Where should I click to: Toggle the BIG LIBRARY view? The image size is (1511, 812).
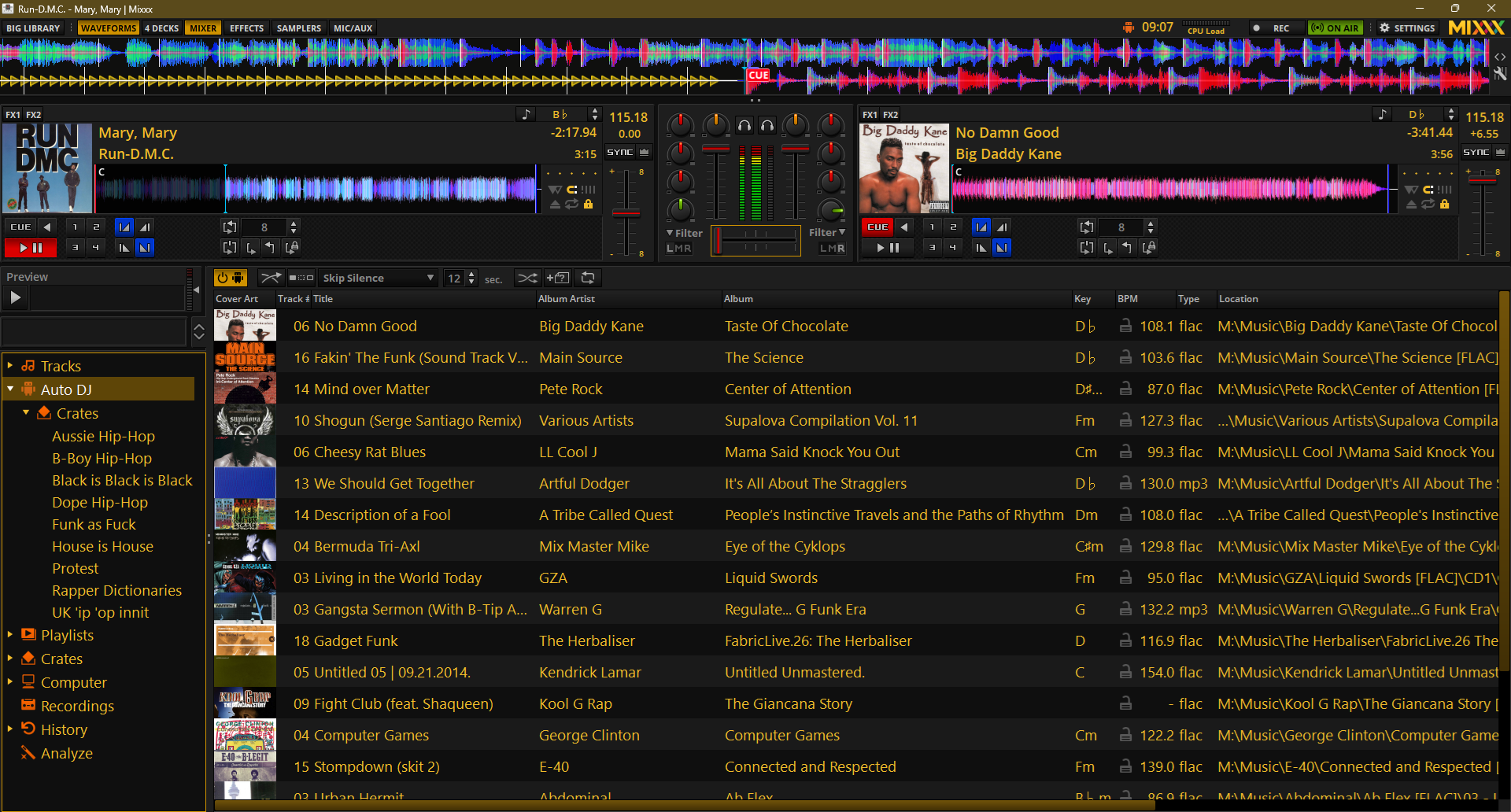33,28
